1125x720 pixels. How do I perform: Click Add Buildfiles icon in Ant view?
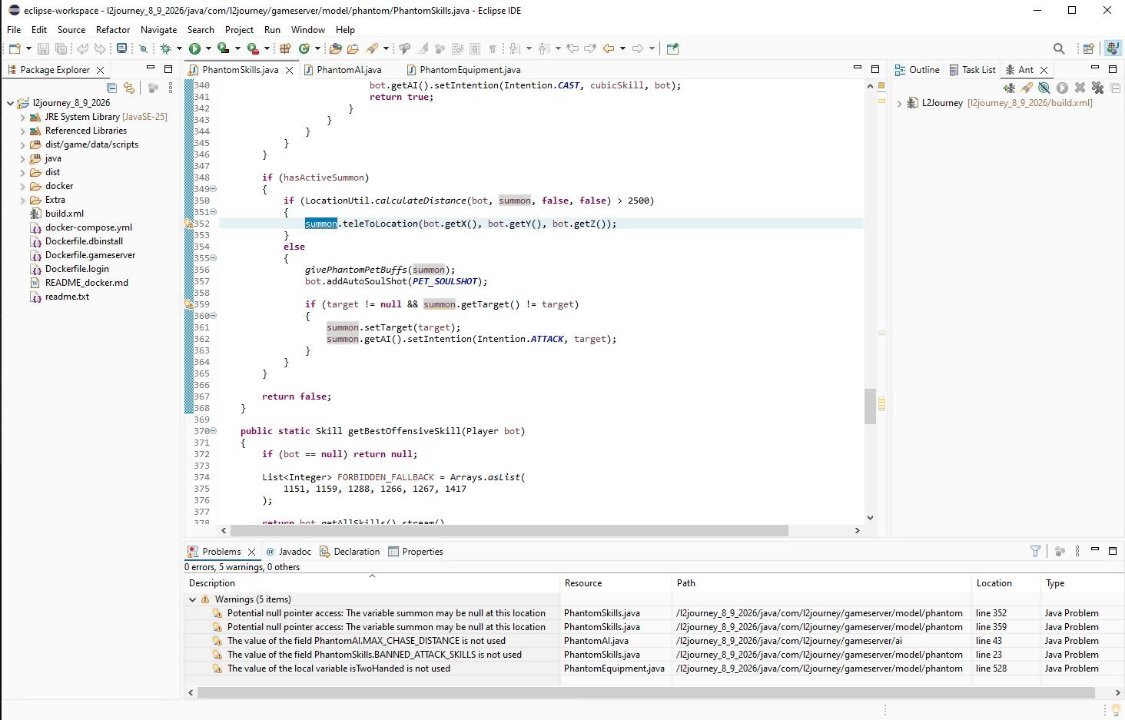[1009, 87]
